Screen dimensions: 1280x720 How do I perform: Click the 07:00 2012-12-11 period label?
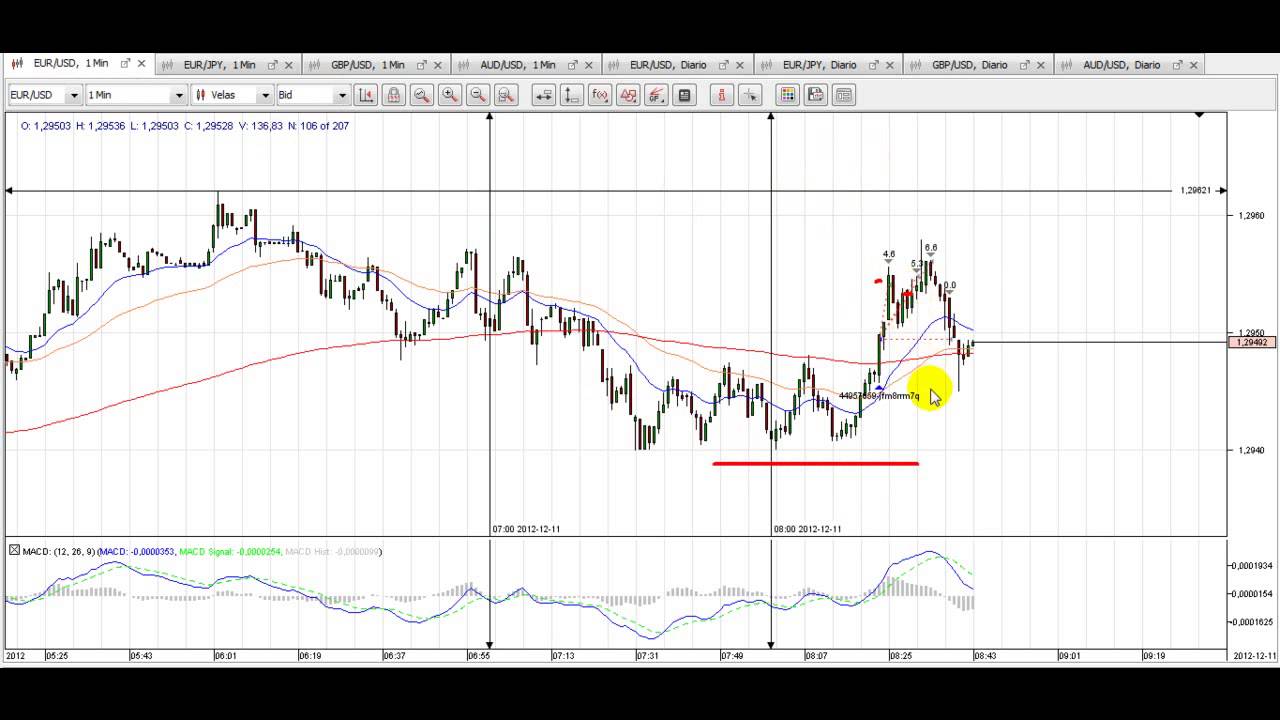(527, 529)
